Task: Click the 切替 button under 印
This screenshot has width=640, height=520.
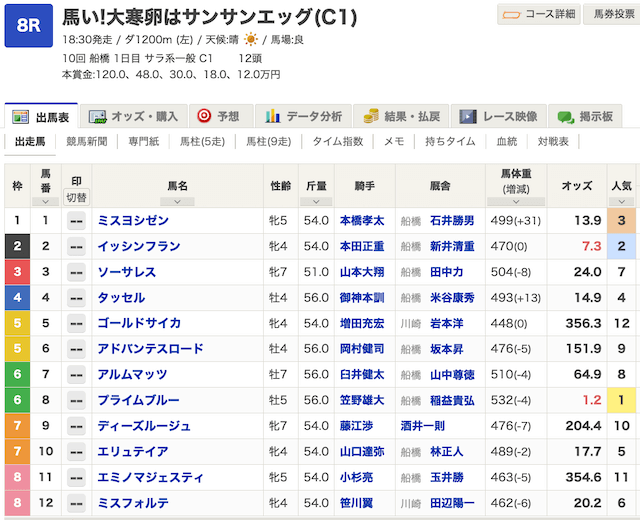Action: tap(76, 197)
